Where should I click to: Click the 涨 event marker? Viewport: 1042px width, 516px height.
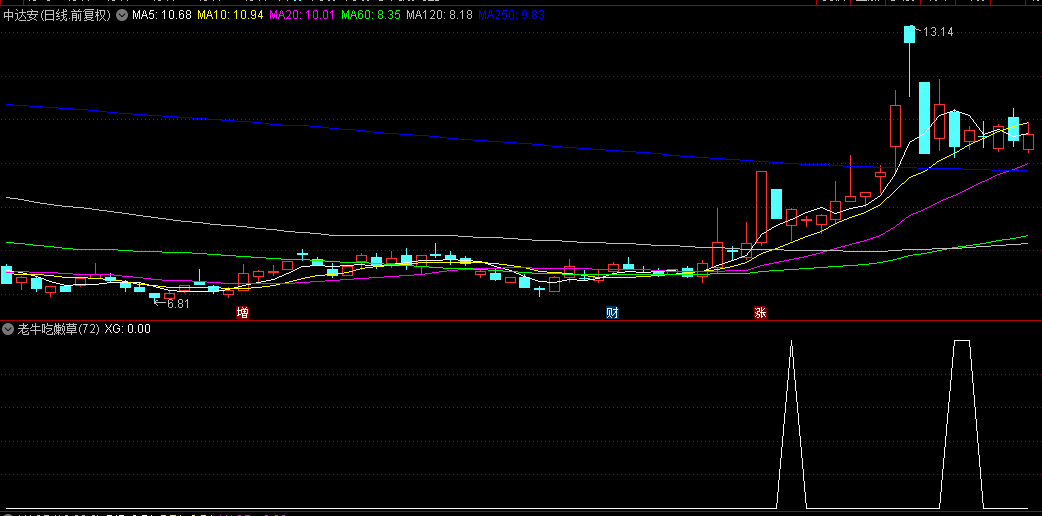click(760, 313)
